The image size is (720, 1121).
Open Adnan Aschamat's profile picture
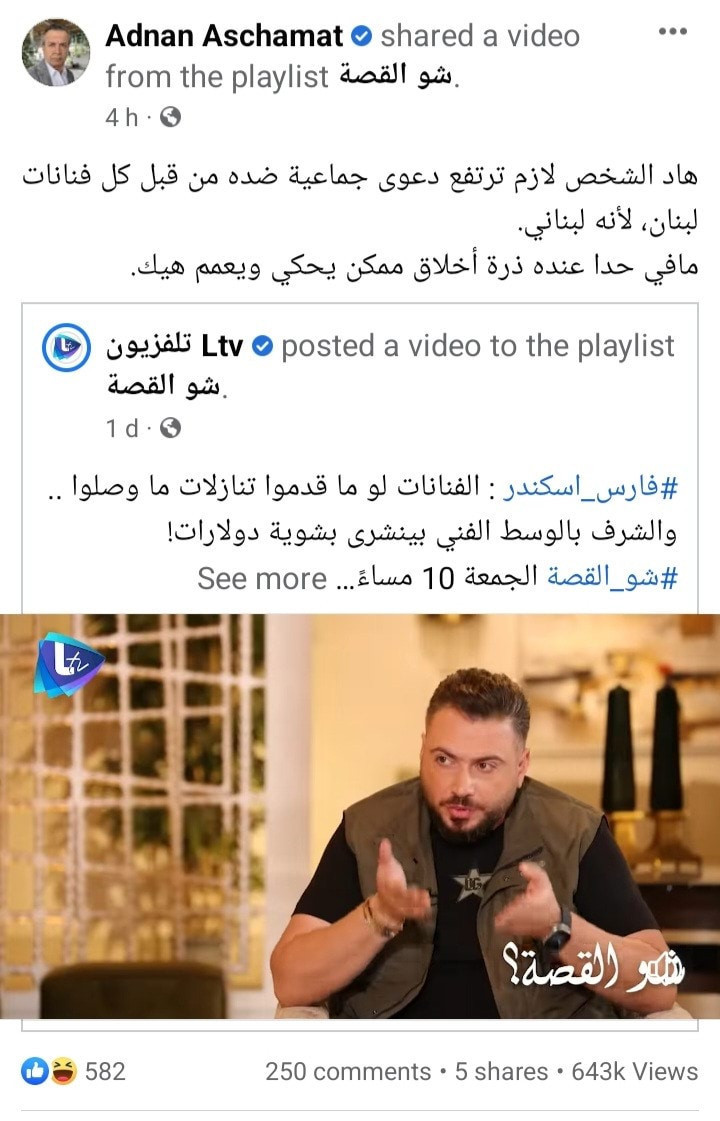tap(55, 52)
